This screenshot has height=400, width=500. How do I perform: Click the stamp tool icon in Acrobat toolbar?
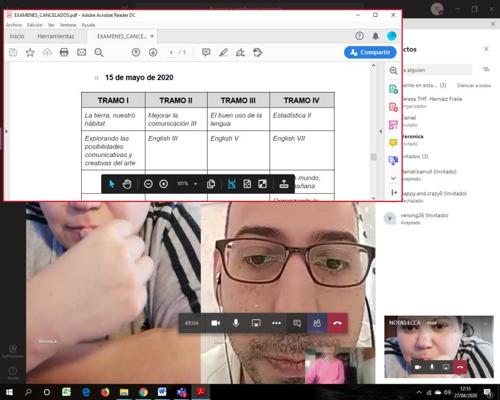(x=257, y=52)
